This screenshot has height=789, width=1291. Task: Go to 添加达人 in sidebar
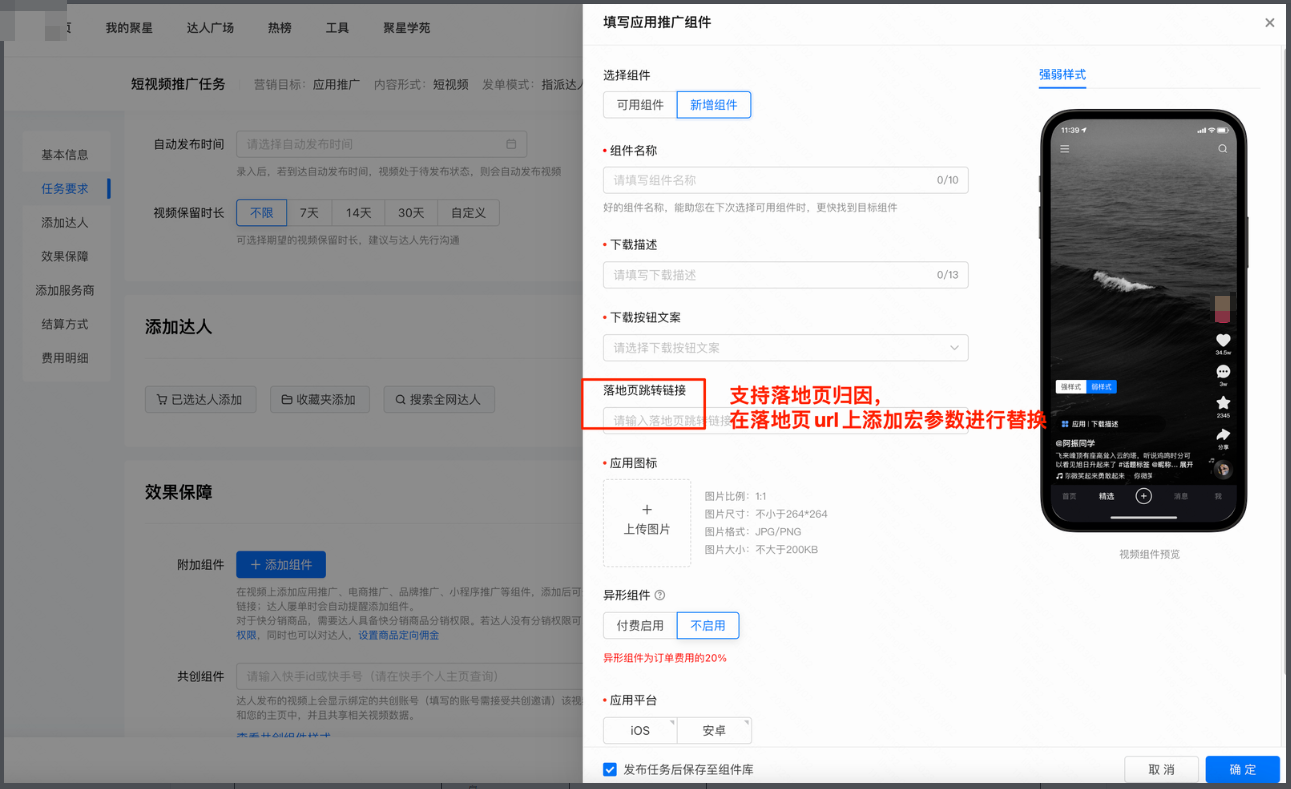pos(65,223)
